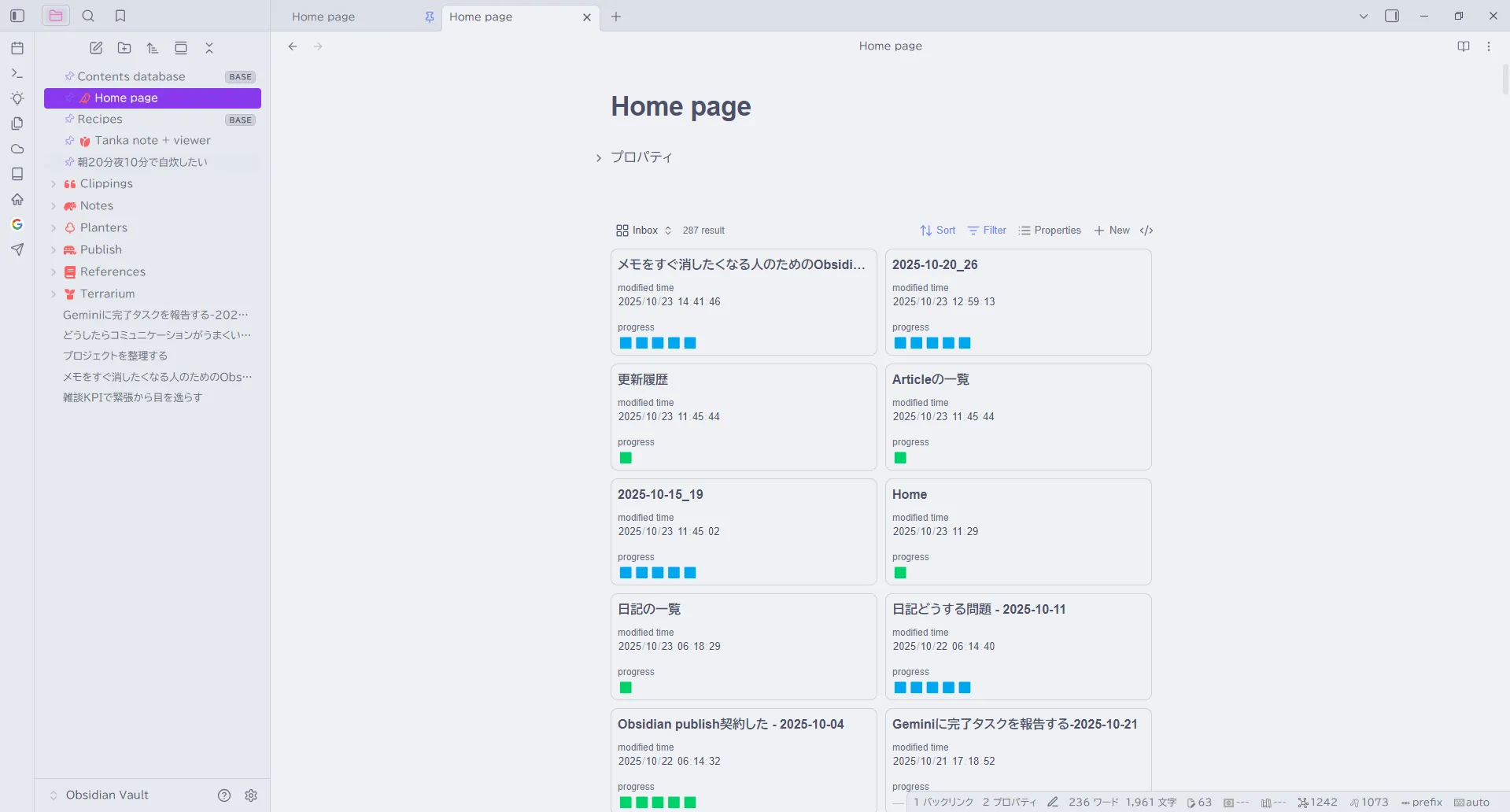This screenshot has width=1510, height=812.
Task: Open the daily note calendar ribbon icon
Action: coord(17,48)
